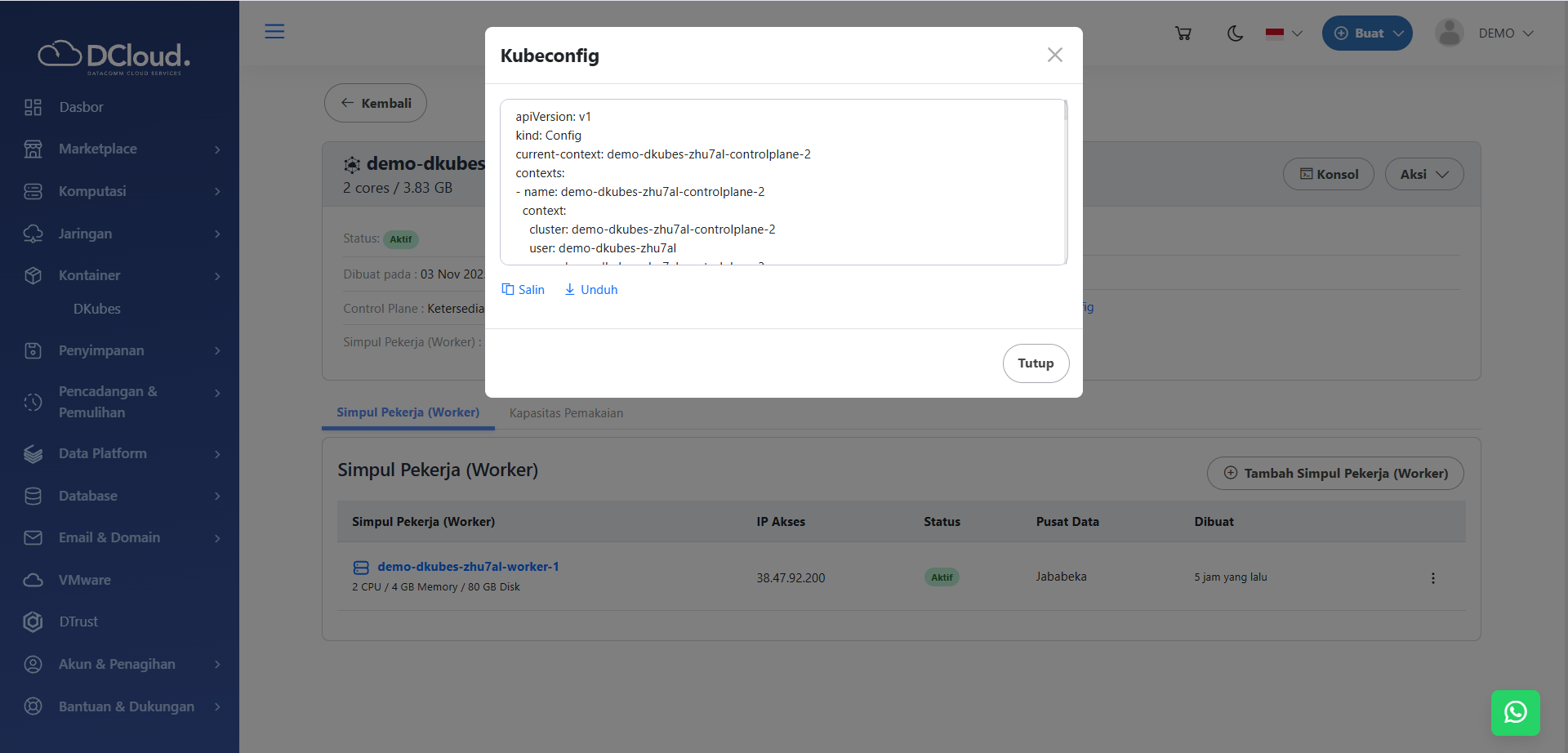The image size is (1568, 753).
Task: Click the kubeconfig text area scrollbar
Action: [x=1065, y=111]
